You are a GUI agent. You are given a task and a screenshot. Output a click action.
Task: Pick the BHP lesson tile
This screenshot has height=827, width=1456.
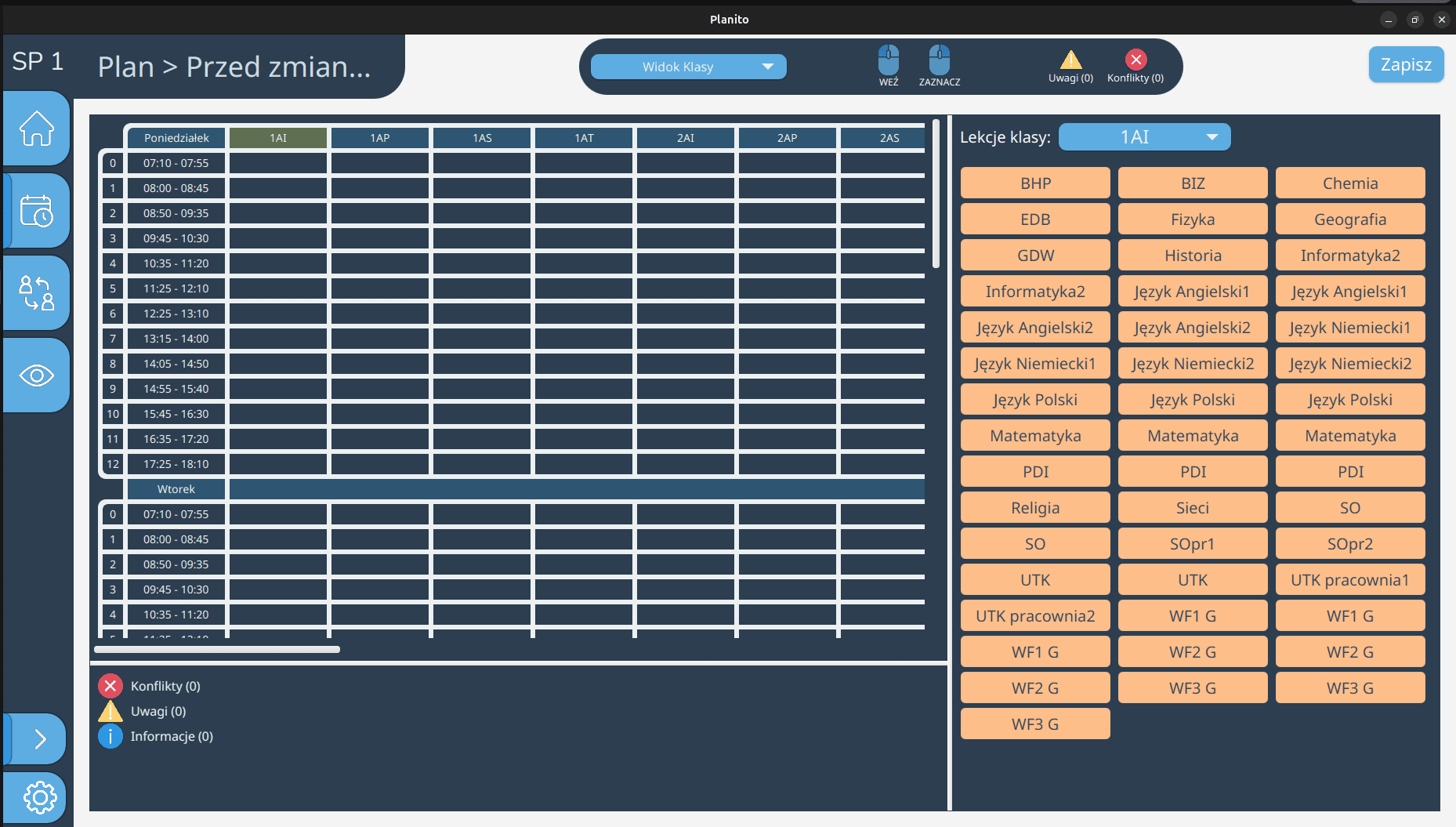tap(1035, 183)
